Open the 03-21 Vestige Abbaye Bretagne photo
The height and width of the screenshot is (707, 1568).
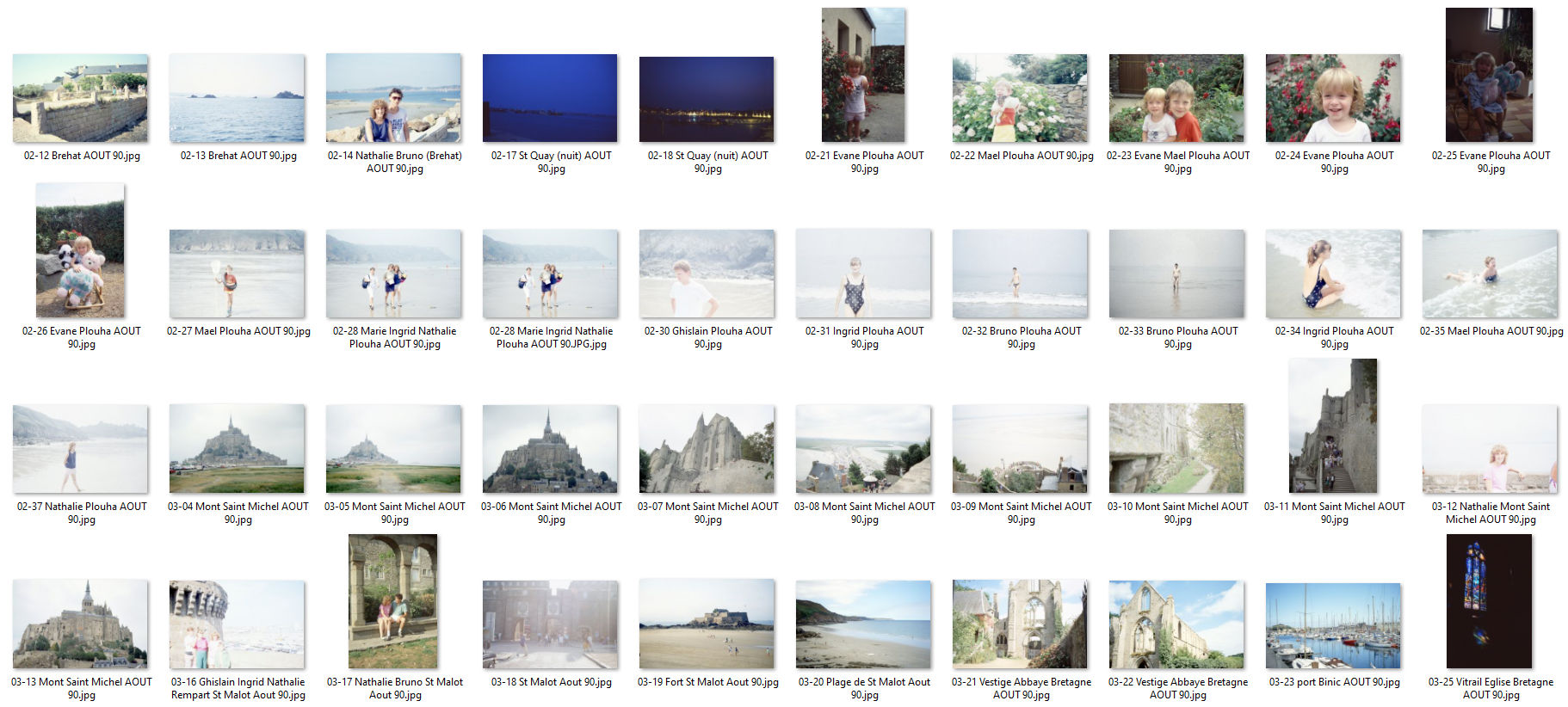click(1020, 624)
